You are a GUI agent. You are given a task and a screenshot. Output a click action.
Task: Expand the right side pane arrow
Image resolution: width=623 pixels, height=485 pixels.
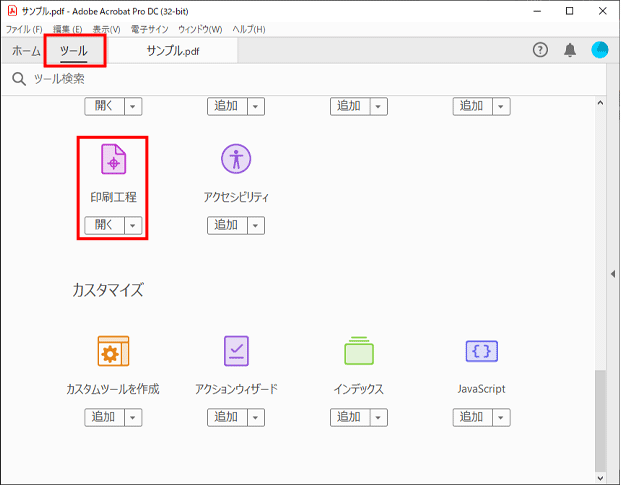[x=613, y=274]
